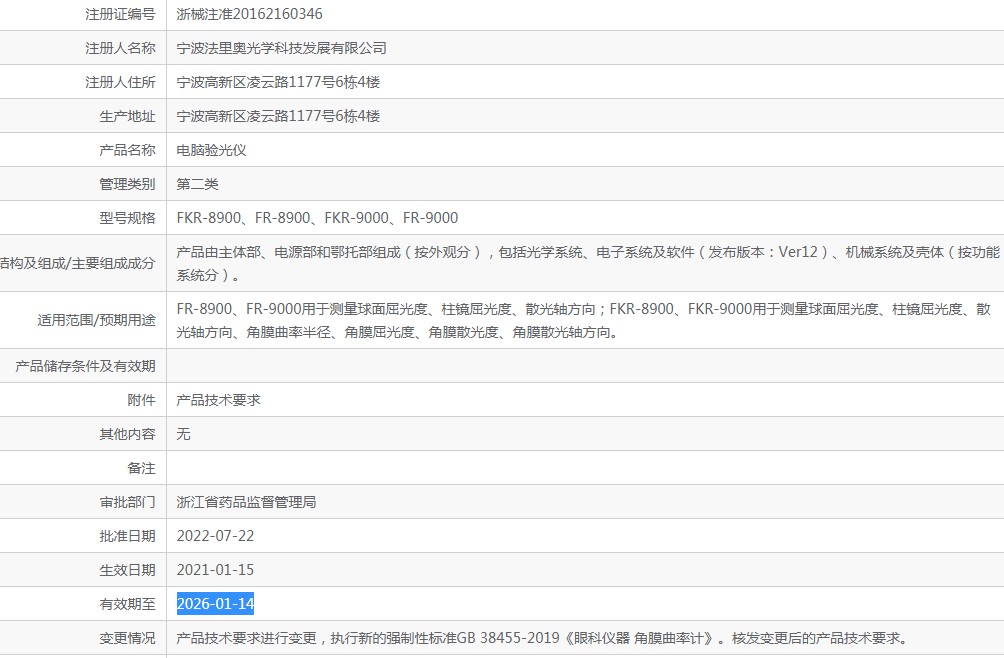This screenshot has width=1004, height=658.
Task: Click the 生产地址 label
Action: [127, 116]
